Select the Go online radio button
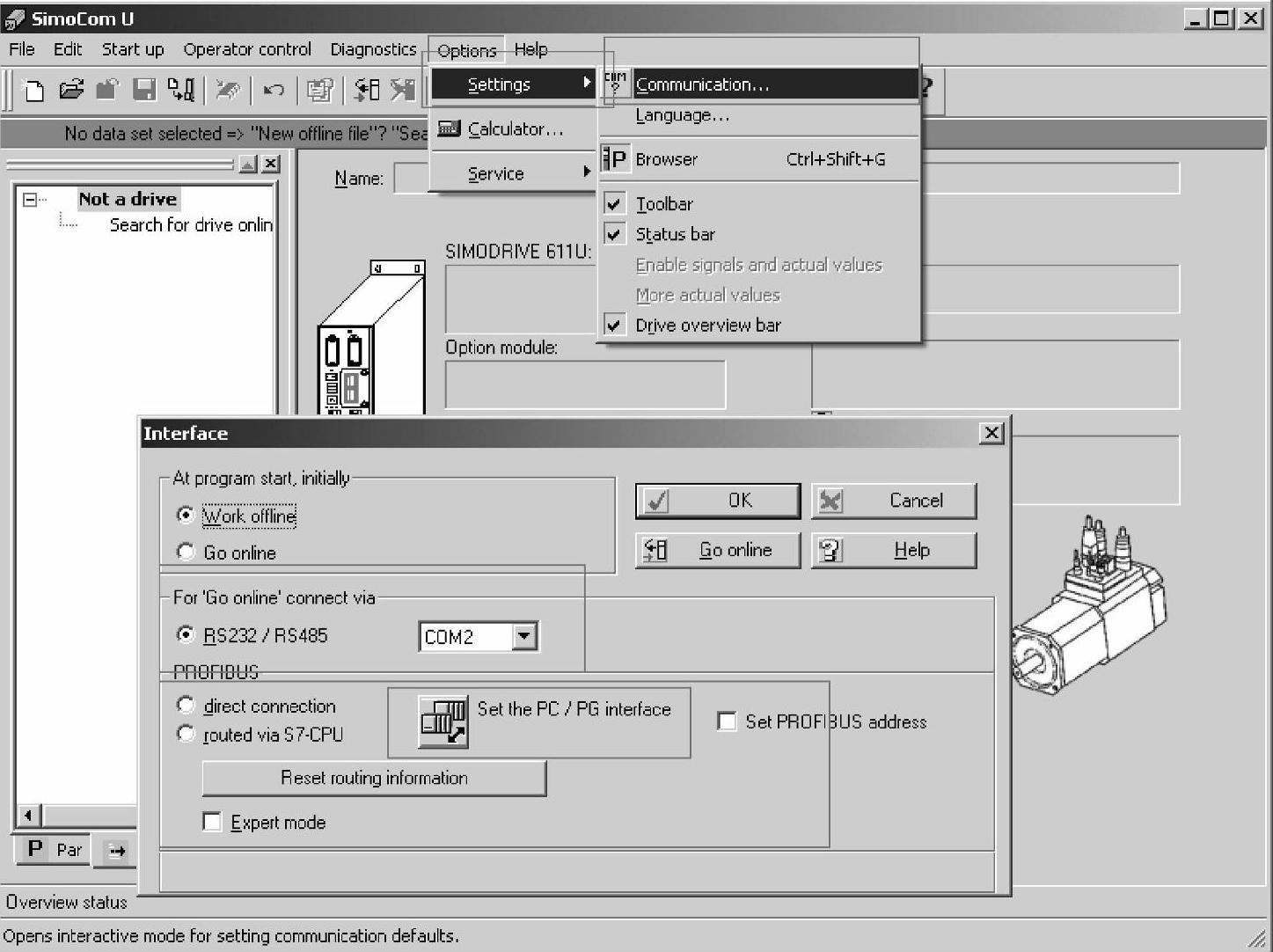 coord(186,552)
